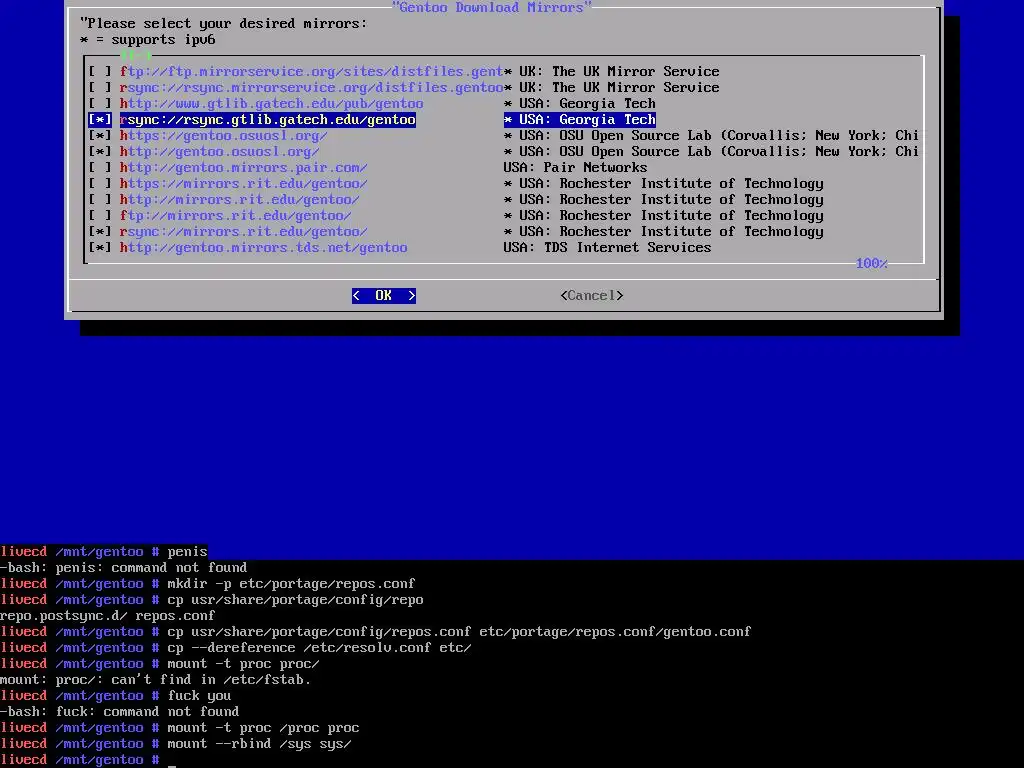Select the ftp://ftp.mirrorservice.org URL entry
The image size is (1024, 768).
click(x=311, y=71)
